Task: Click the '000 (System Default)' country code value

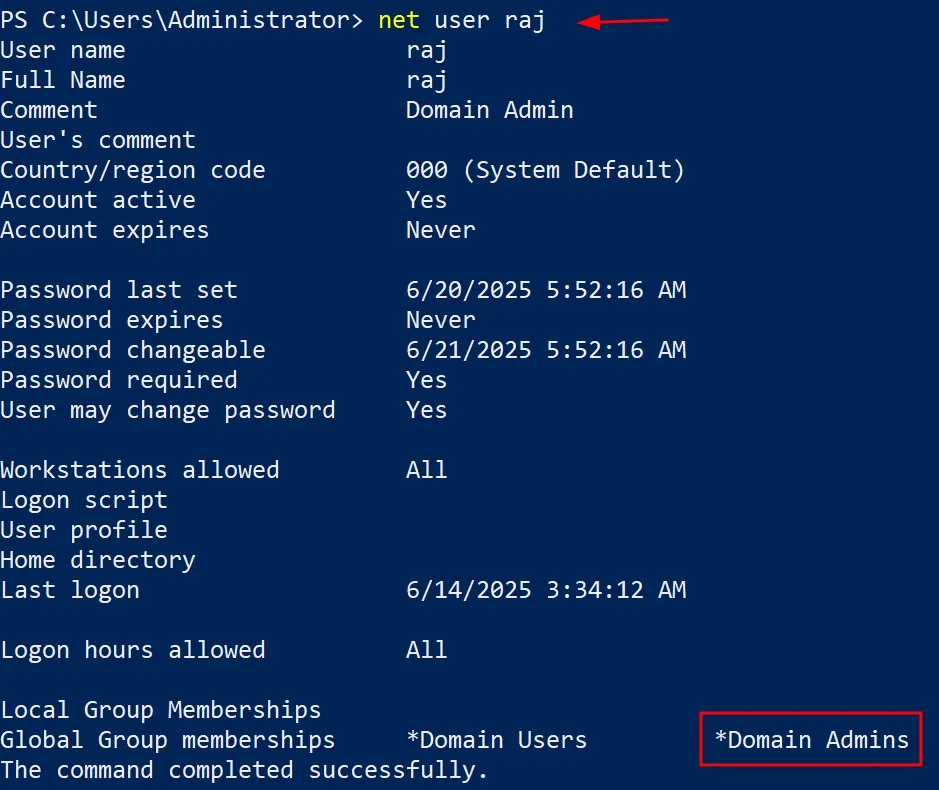Action: point(545,170)
